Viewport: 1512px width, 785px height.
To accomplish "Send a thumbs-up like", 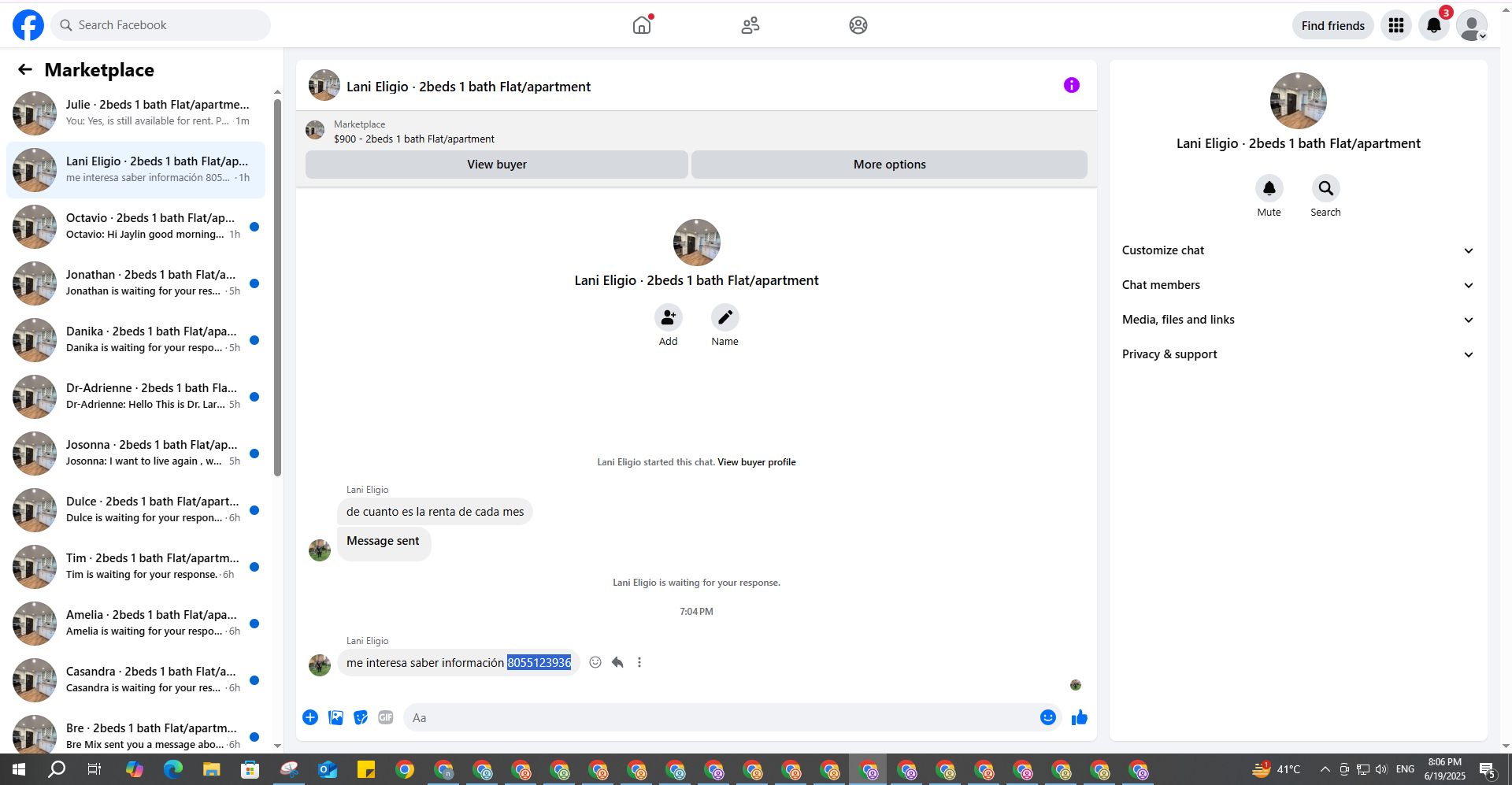I will point(1080,717).
